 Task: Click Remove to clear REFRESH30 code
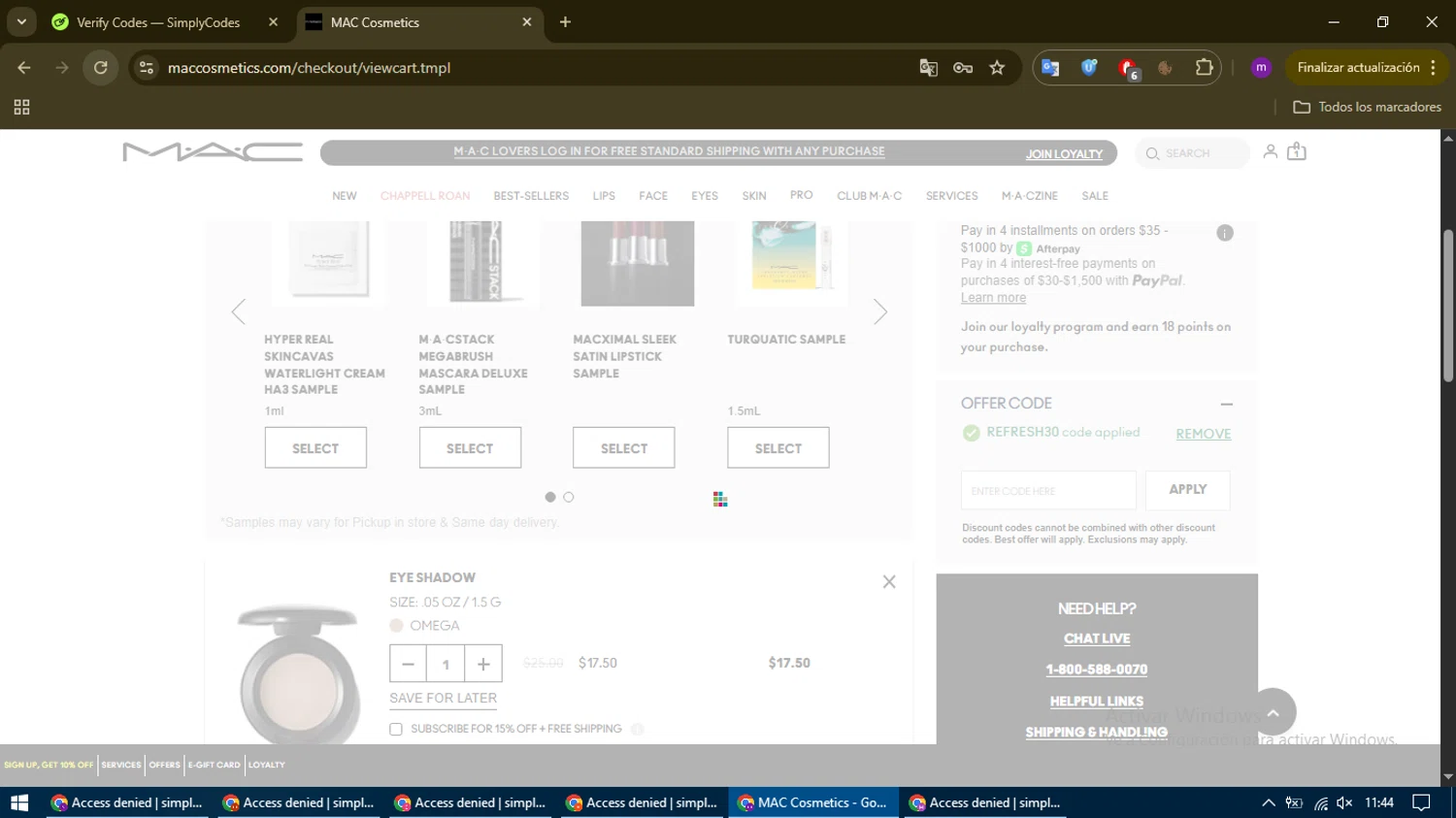[x=1204, y=434]
